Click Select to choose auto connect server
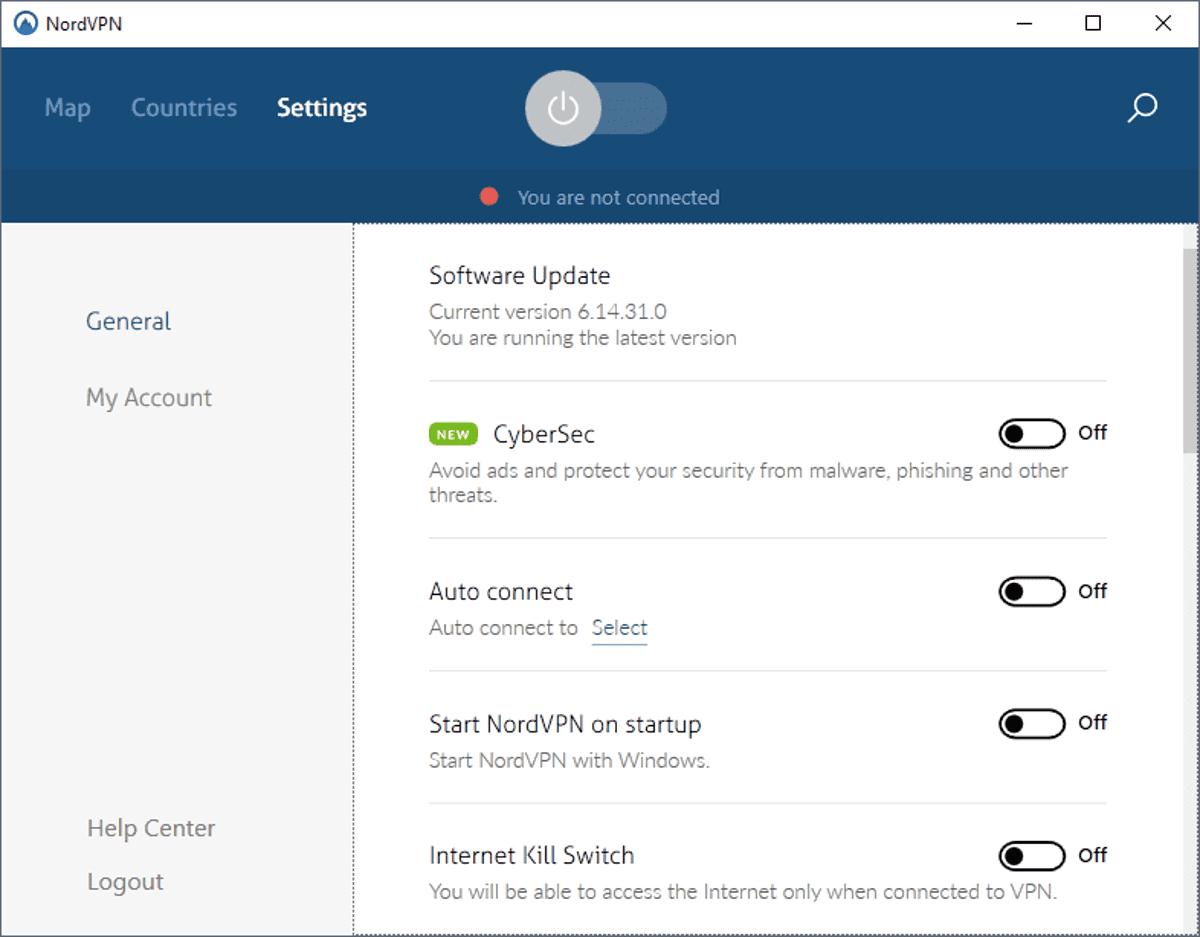Image resolution: width=1200 pixels, height=937 pixels. [619, 628]
